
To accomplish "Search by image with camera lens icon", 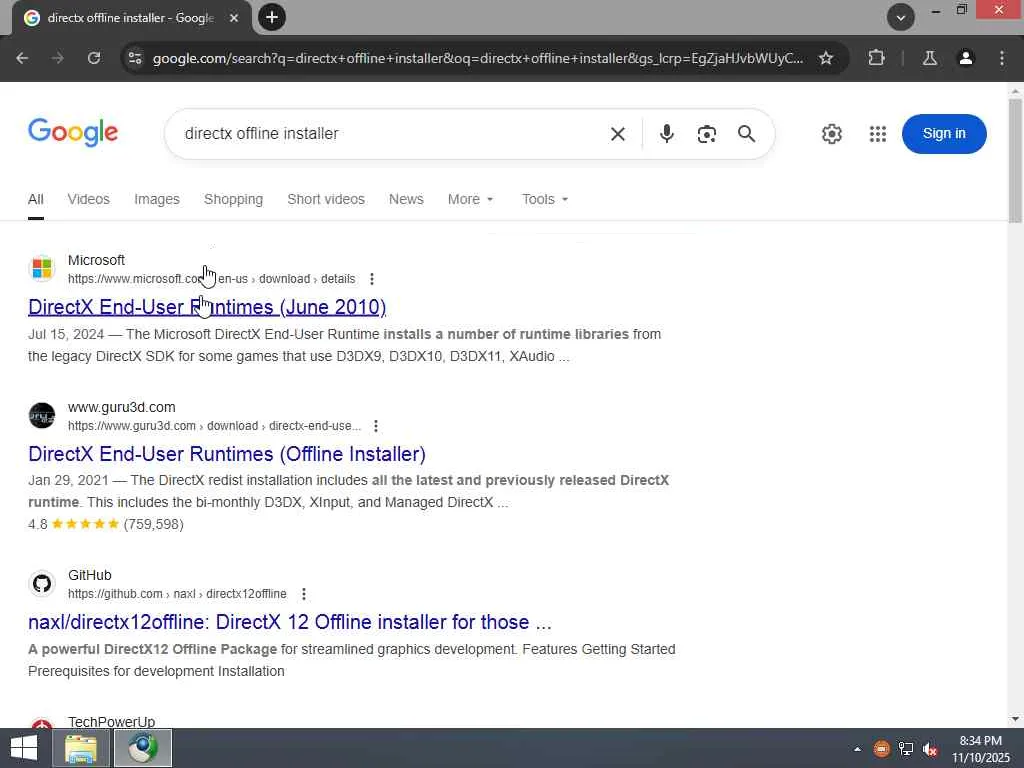I will (x=706, y=134).
